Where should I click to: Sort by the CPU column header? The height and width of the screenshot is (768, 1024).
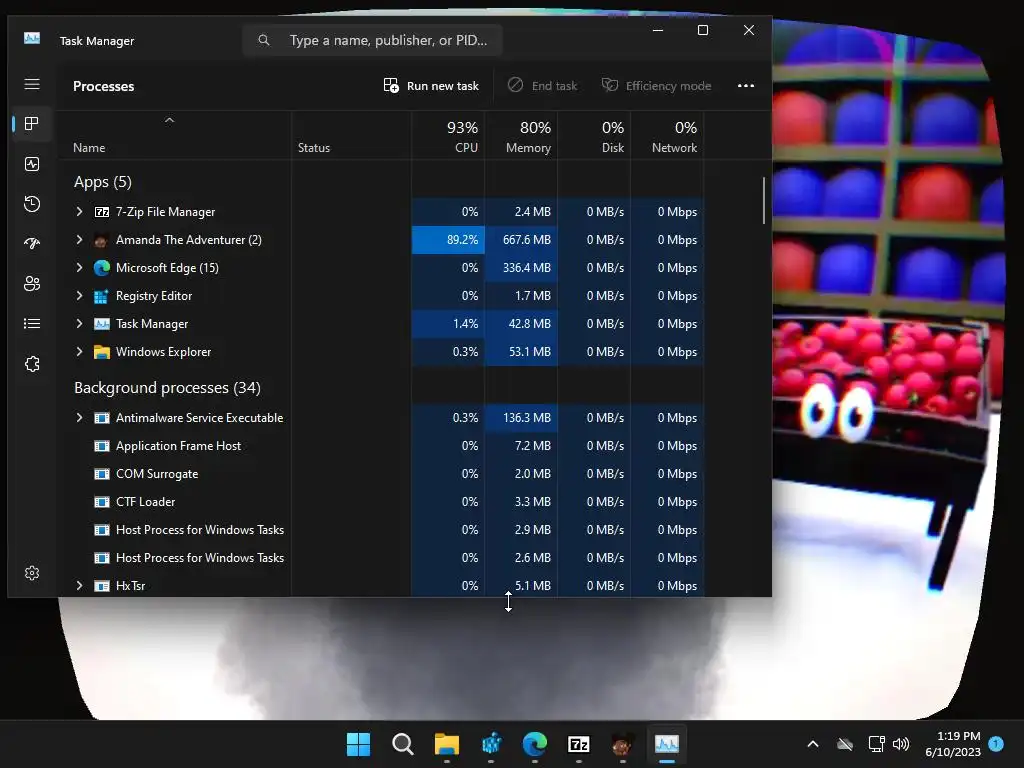click(x=449, y=136)
